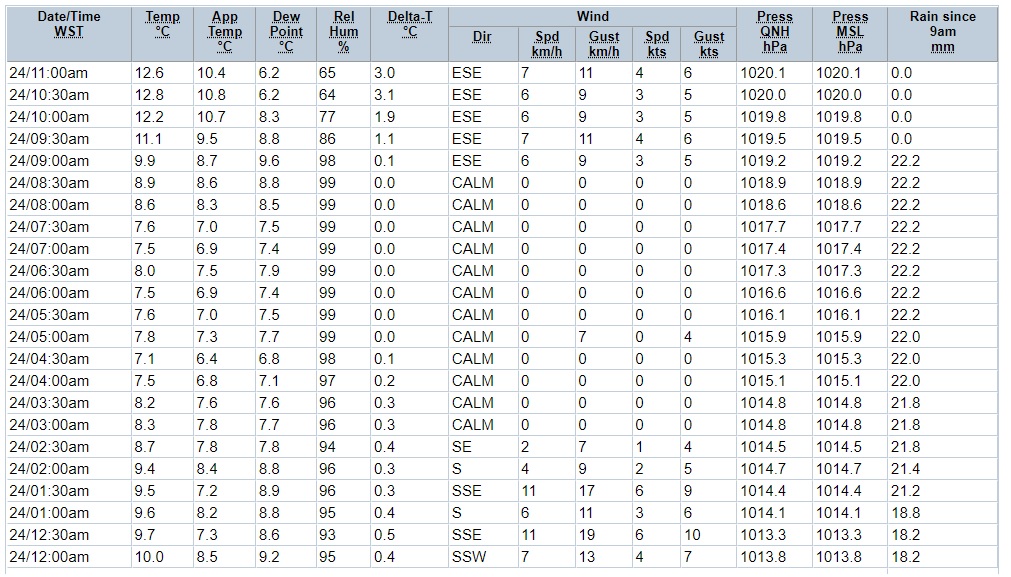
Task: Open the Dew Point header link
Action: (286, 31)
